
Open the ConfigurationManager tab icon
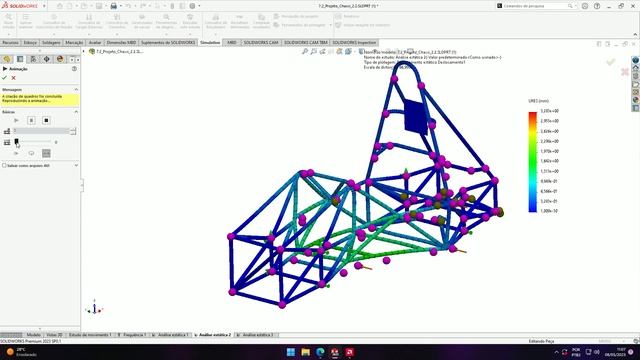pos(33,59)
